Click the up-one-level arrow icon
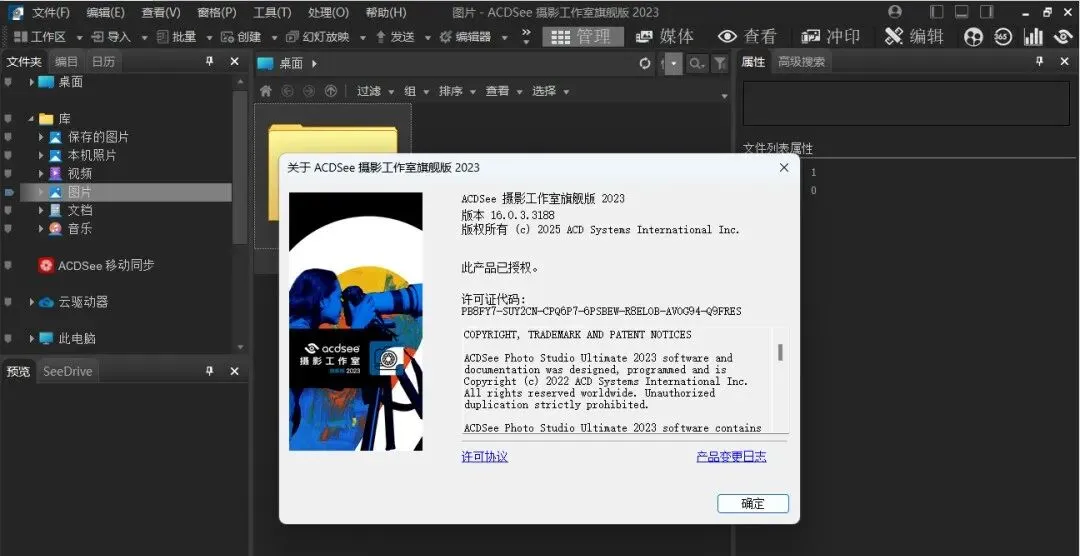Image resolution: width=1080 pixels, height=556 pixels. 331,91
